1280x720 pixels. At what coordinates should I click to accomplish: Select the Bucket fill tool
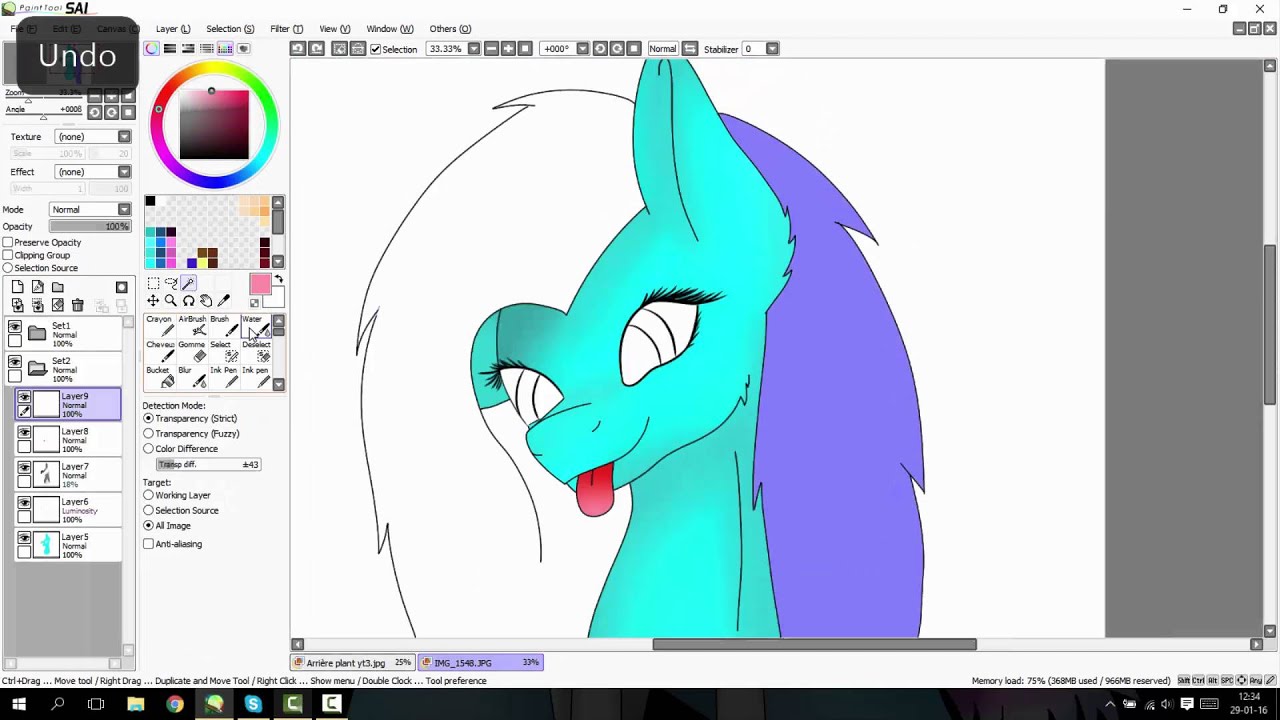[160, 377]
